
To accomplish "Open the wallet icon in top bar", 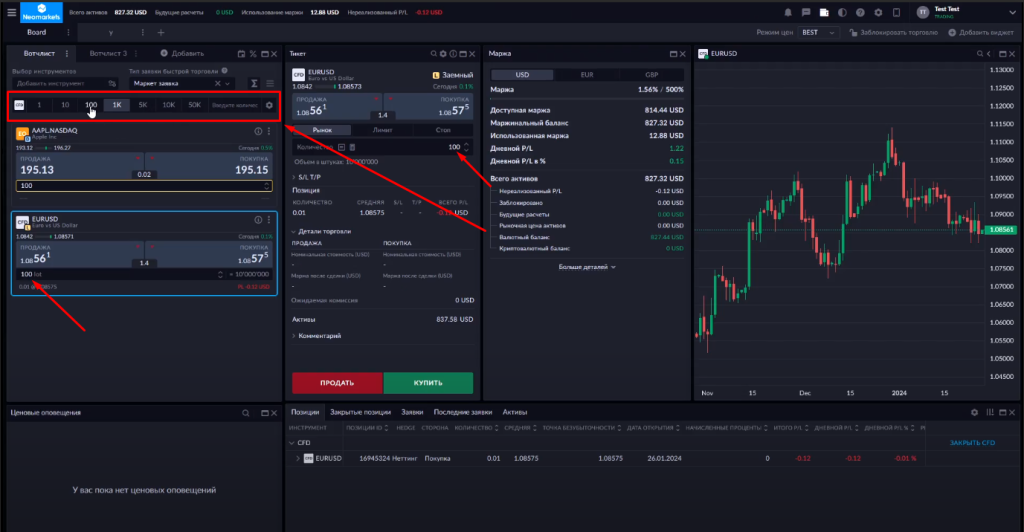I will (x=824, y=12).
